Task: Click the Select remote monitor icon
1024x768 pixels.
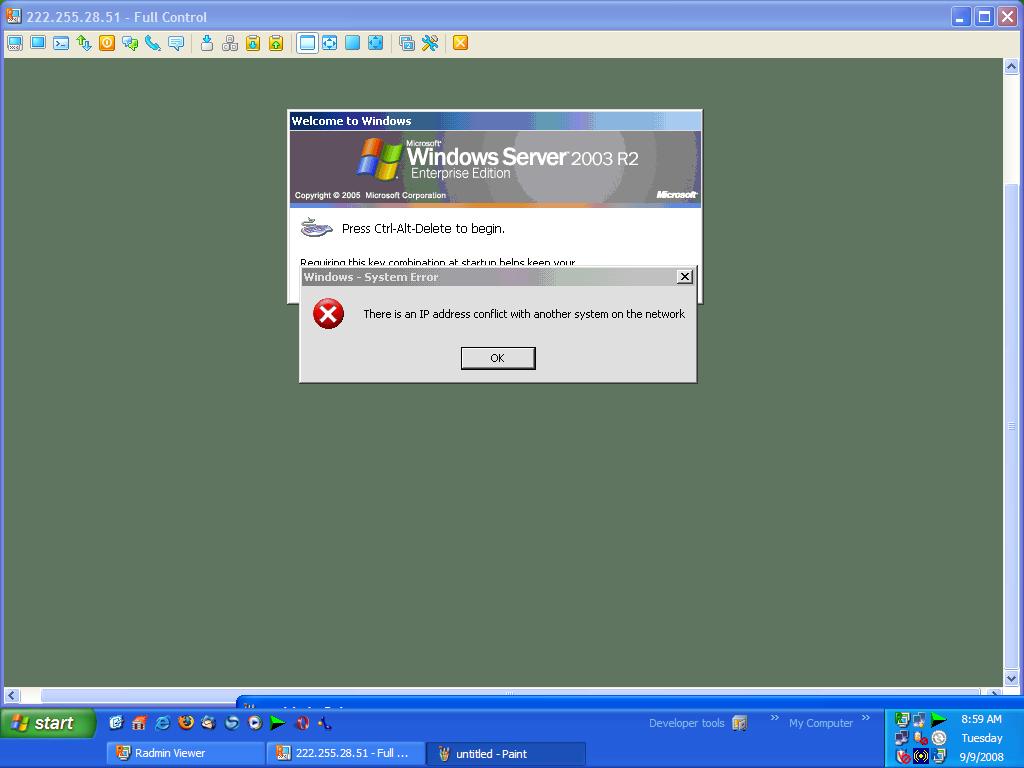Action: [x=407, y=43]
